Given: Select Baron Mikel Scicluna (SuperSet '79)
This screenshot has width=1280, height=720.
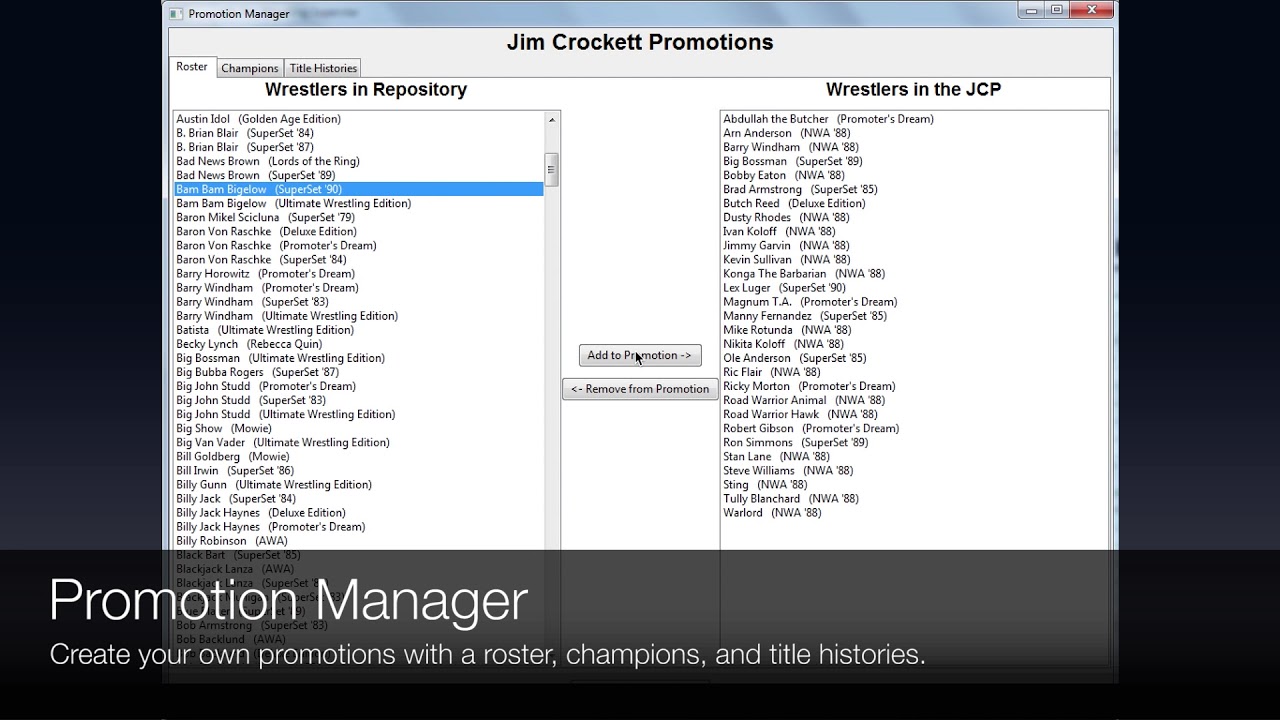Looking at the screenshot, I should coord(359,217).
